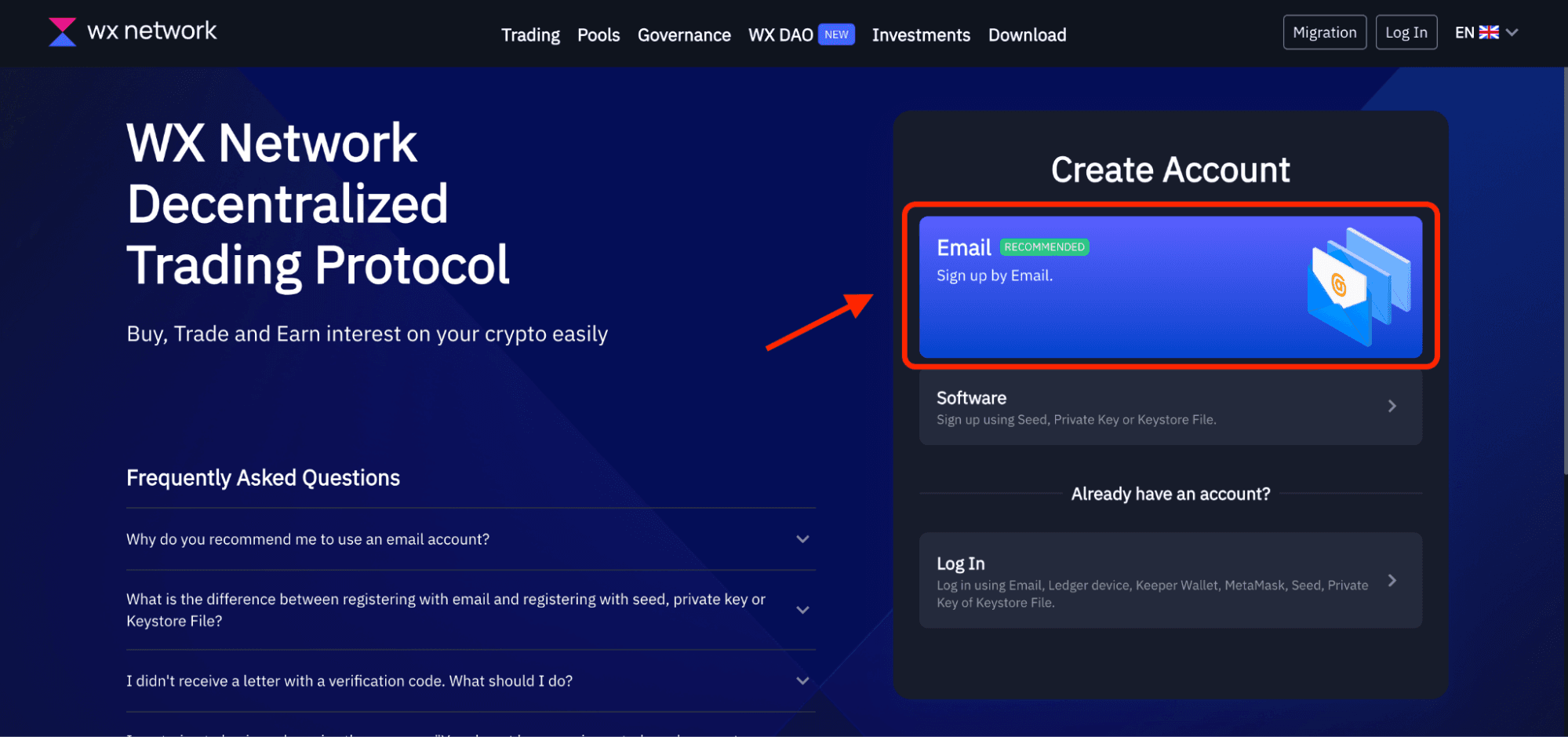Click 'Frequently Asked Questions' heading
Viewport: 1568px width, 737px height.
tap(263, 478)
